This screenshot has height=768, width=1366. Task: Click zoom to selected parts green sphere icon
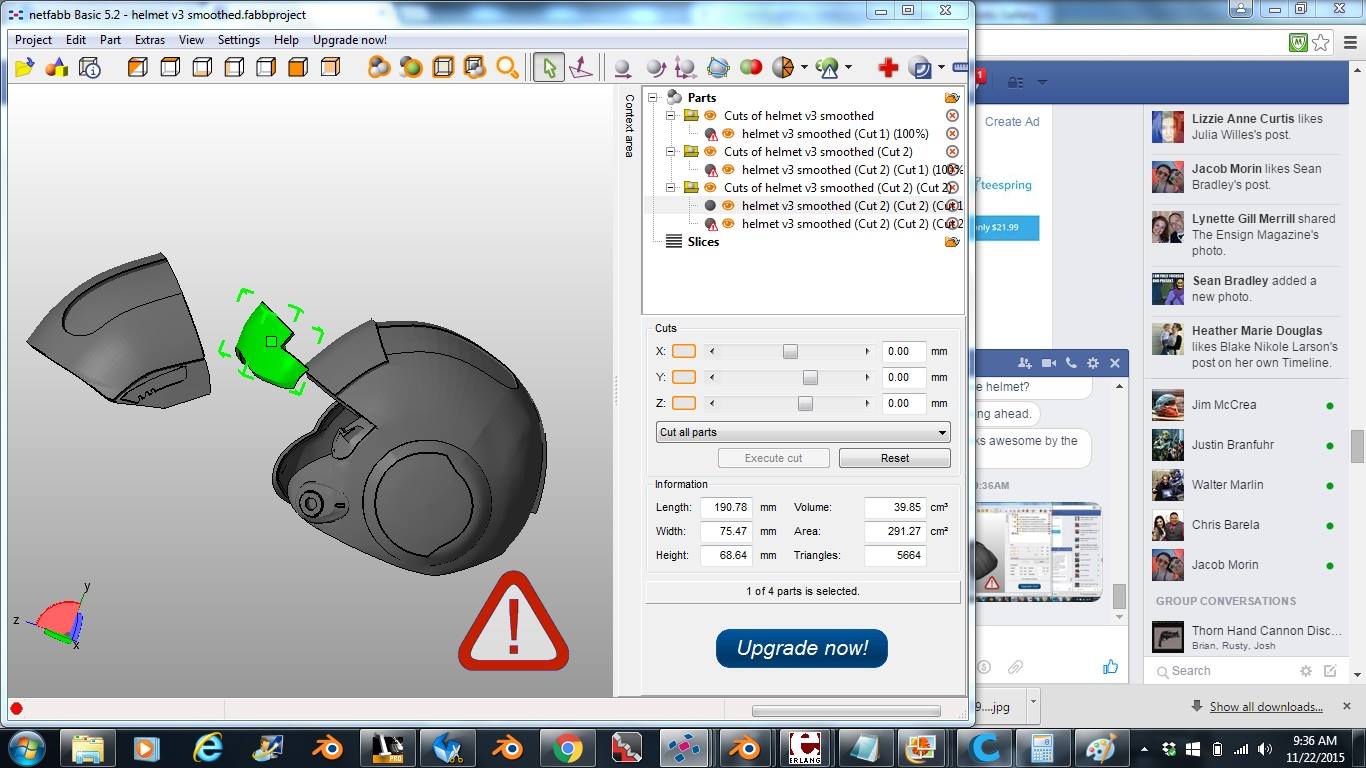411,68
